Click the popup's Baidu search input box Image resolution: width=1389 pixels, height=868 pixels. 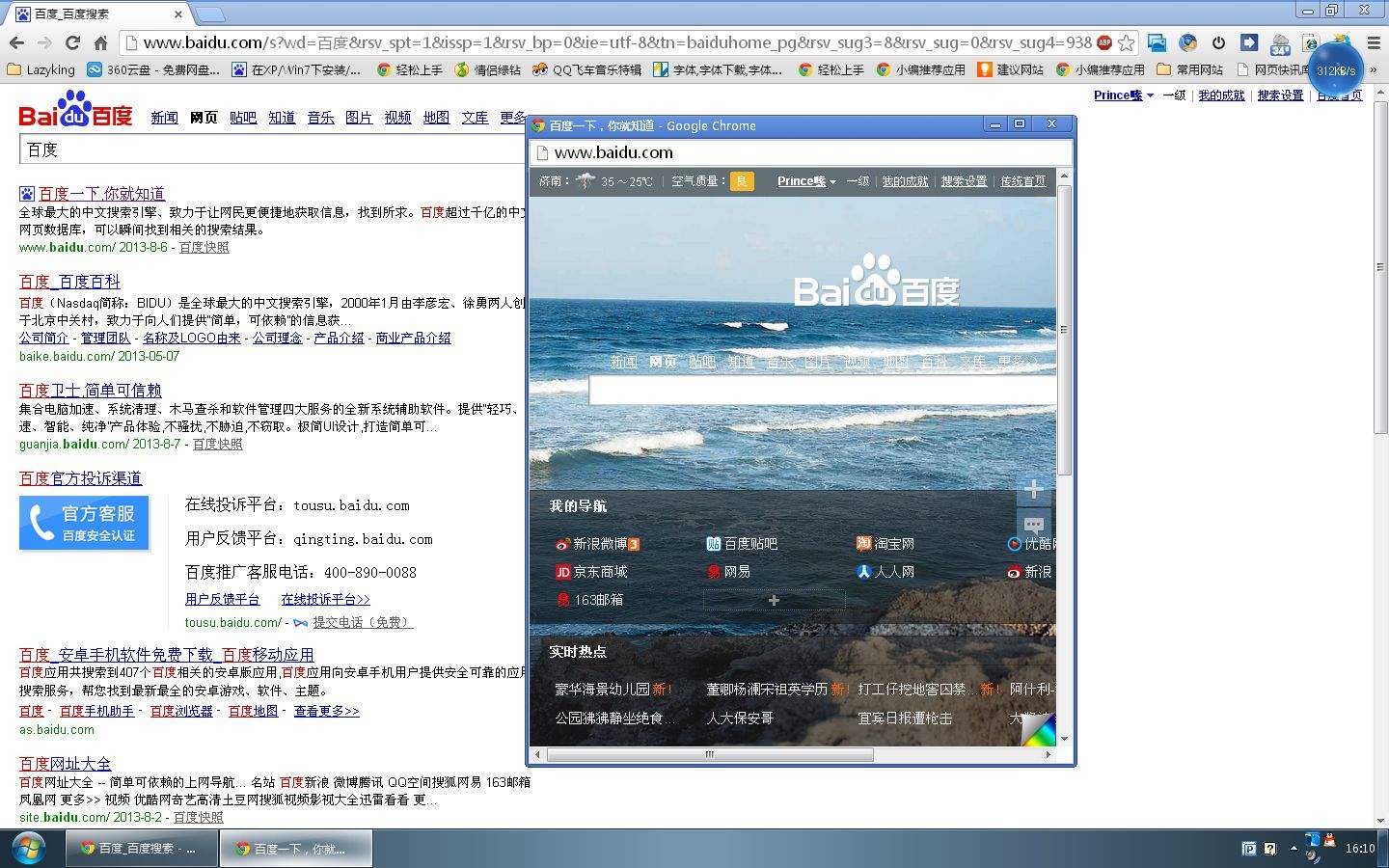pyautogui.click(x=820, y=390)
